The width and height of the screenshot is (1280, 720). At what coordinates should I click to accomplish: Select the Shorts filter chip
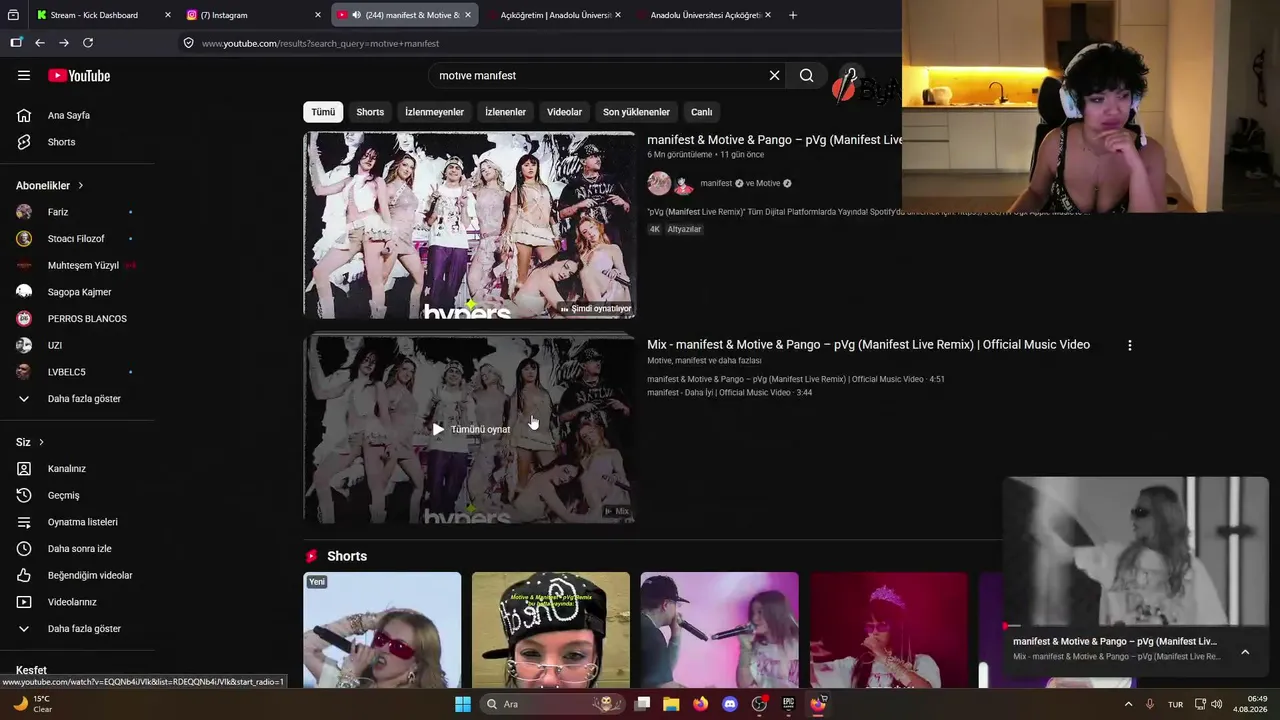tap(370, 112)
